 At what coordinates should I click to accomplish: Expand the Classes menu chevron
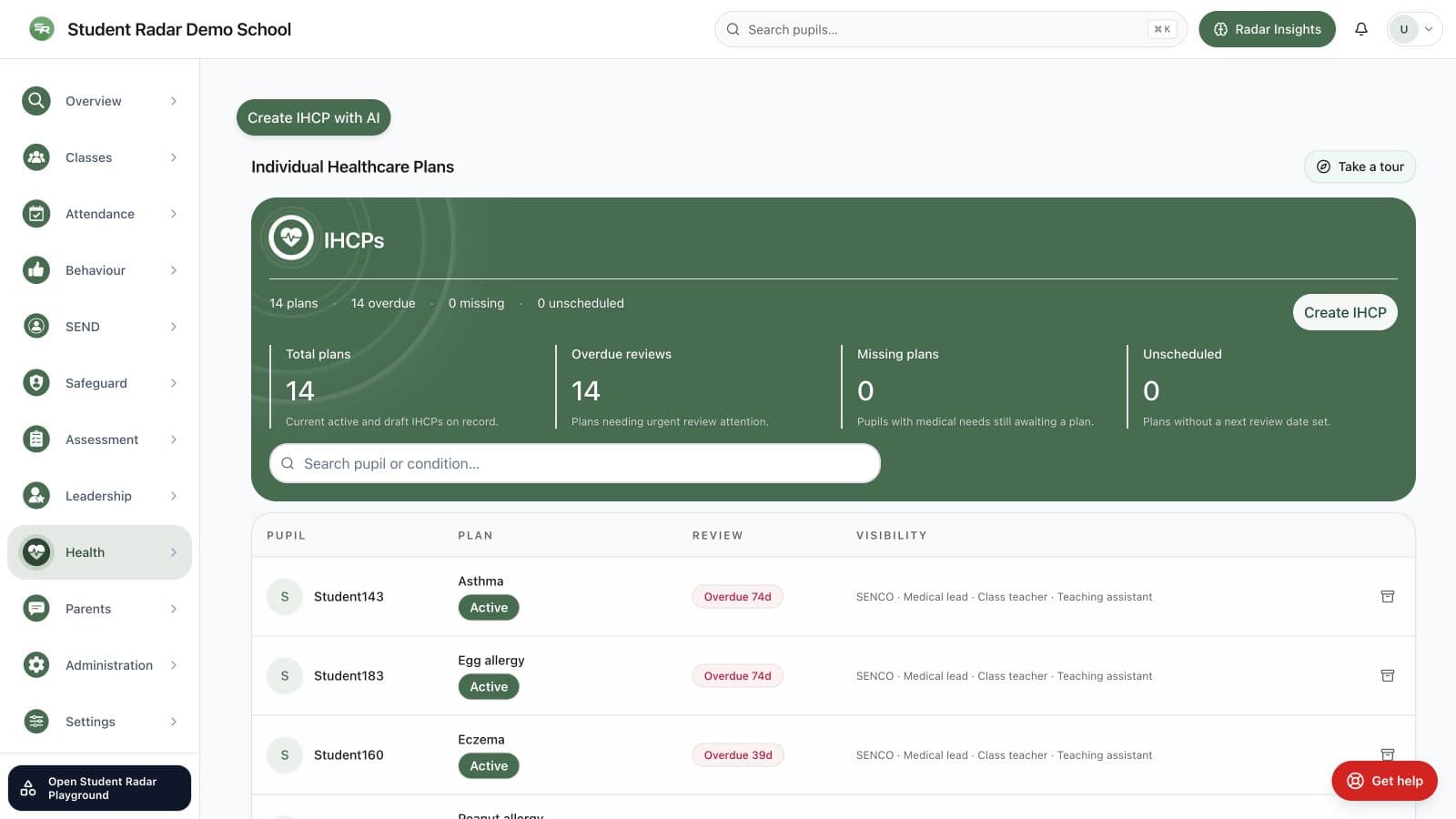tap(174, 157)
